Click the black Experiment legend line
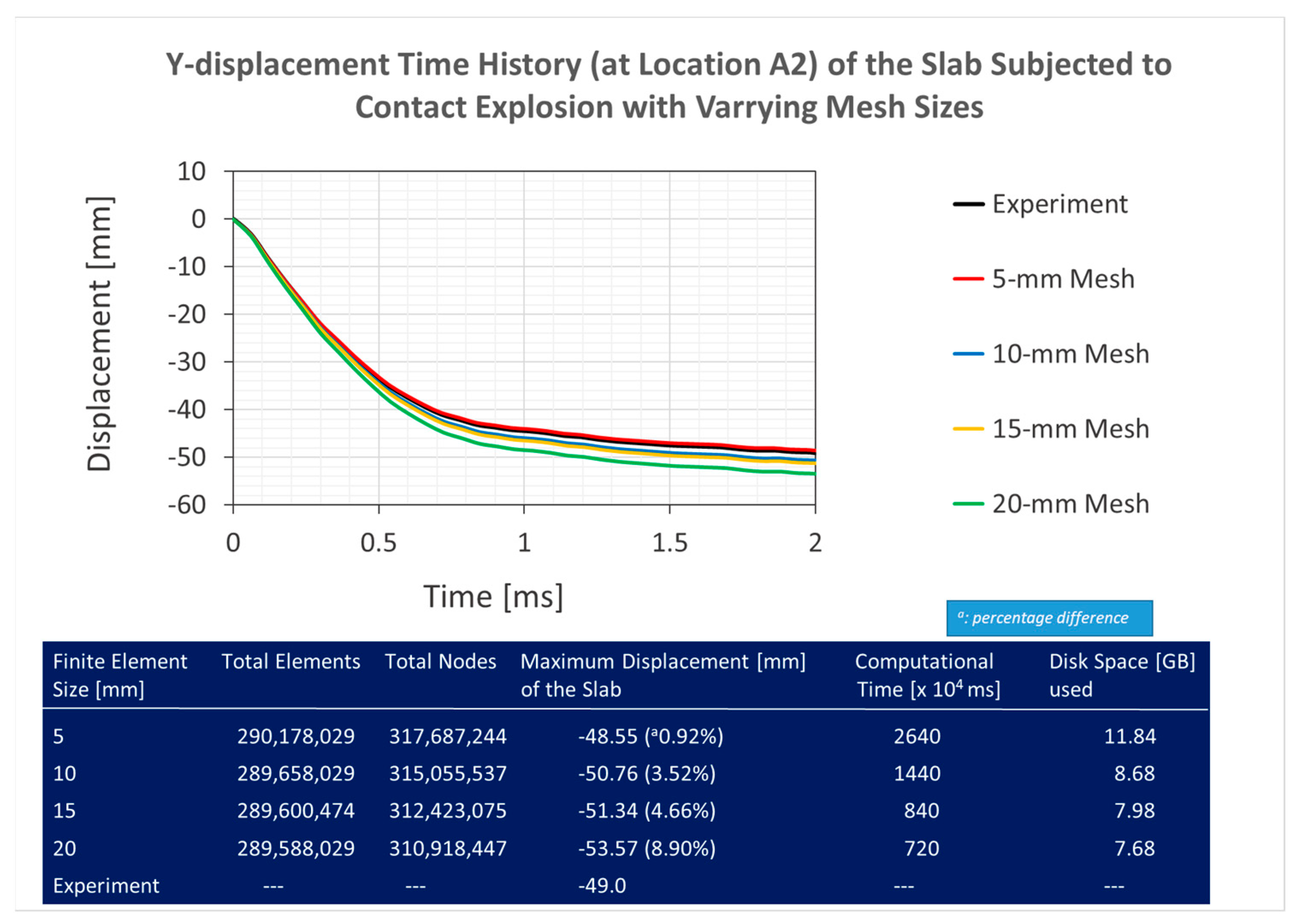Screen dimensions: 1294x924 968,204
